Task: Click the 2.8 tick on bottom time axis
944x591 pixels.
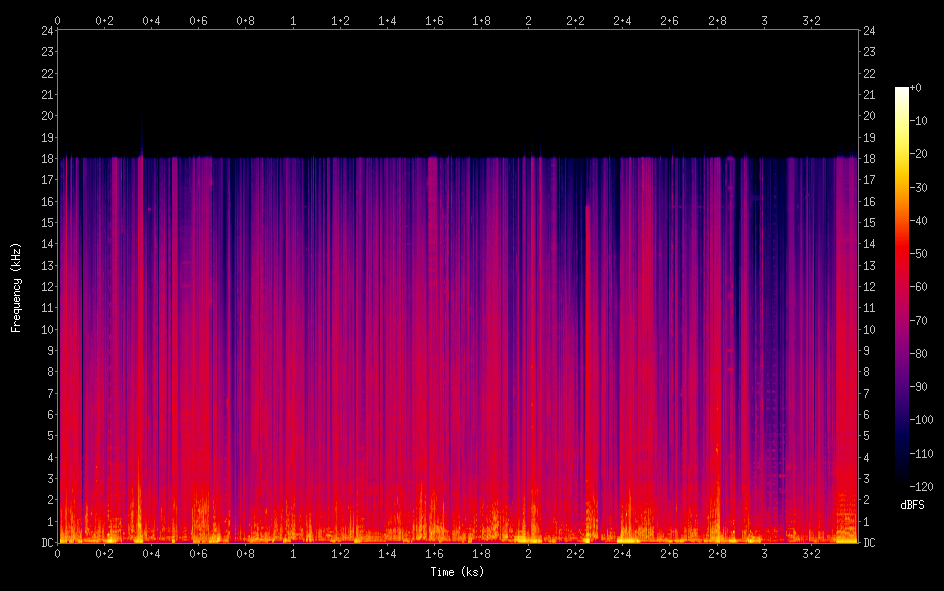Action: coord(718,553)
